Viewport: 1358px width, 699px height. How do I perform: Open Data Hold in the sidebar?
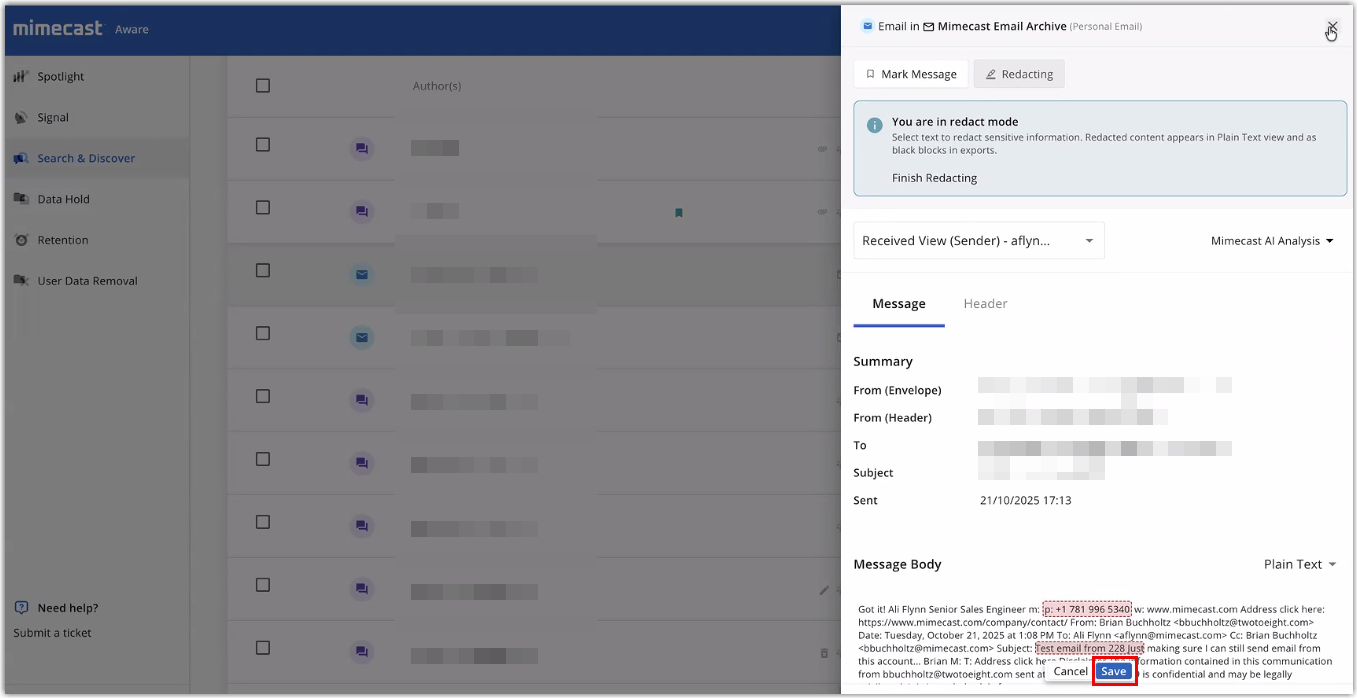pos(63,199)
